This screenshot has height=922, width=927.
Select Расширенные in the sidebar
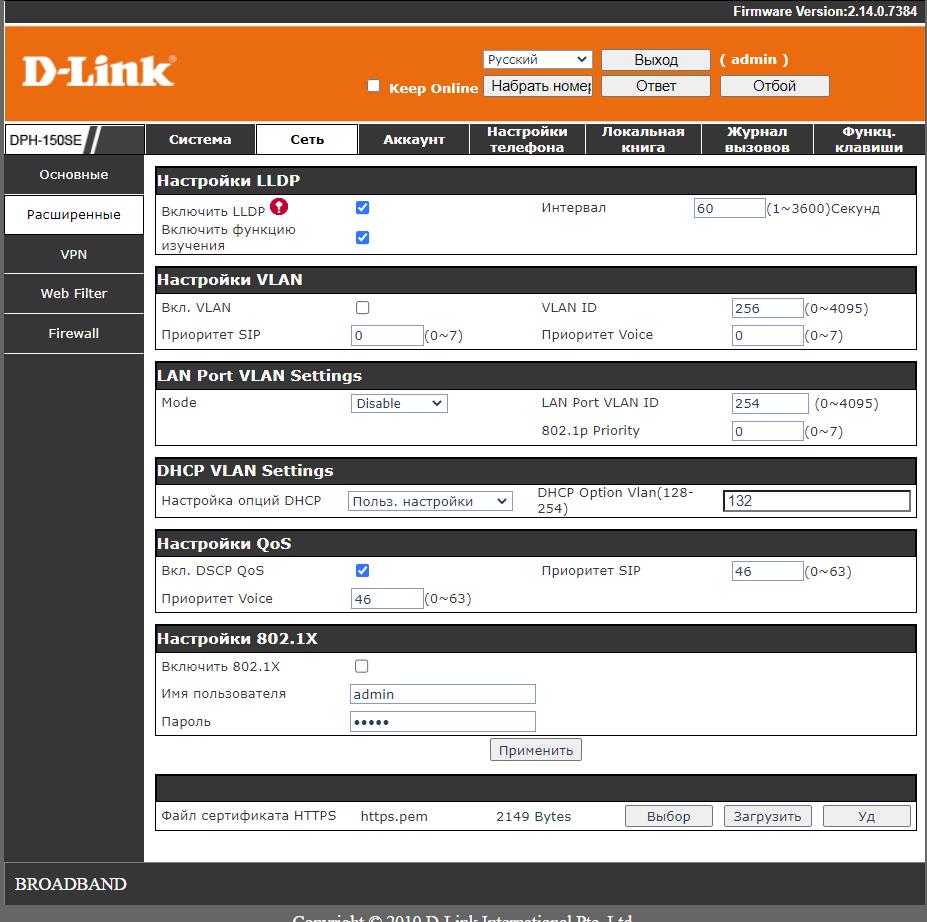[74, 215]
